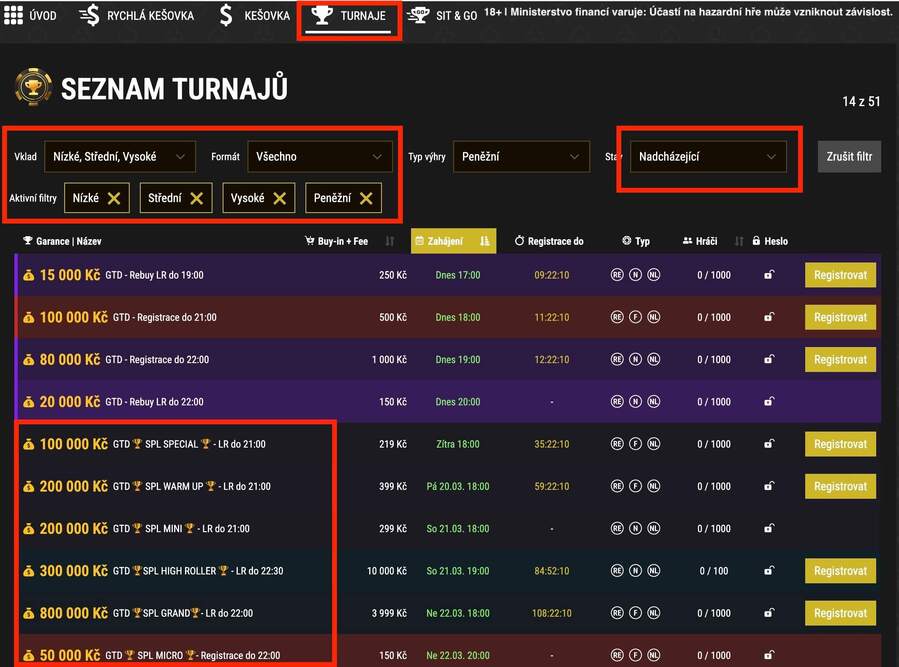Open the Stav dropdown showing Nadcházející
The height and width of the screenshot is (667, 899).
point(708,156)
